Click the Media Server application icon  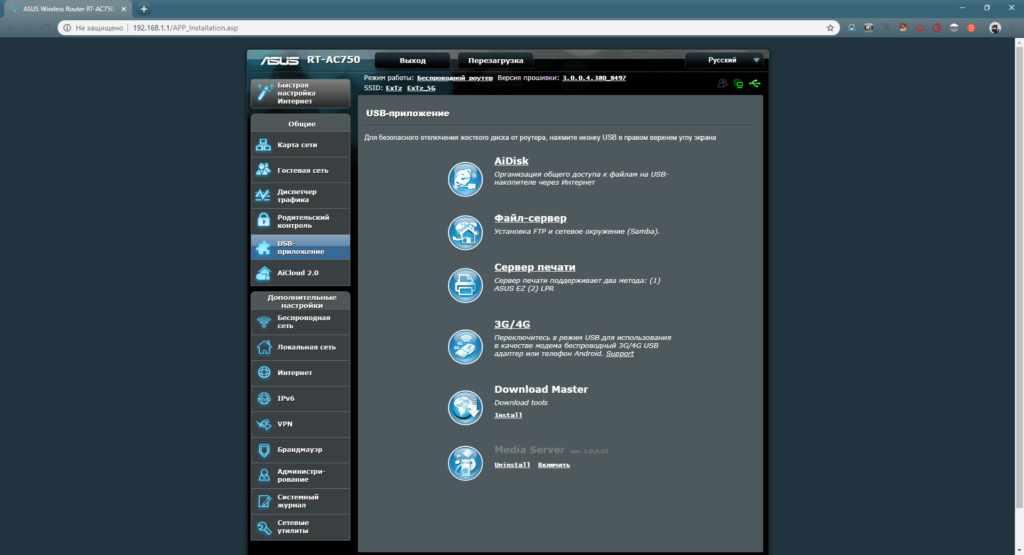465,462
